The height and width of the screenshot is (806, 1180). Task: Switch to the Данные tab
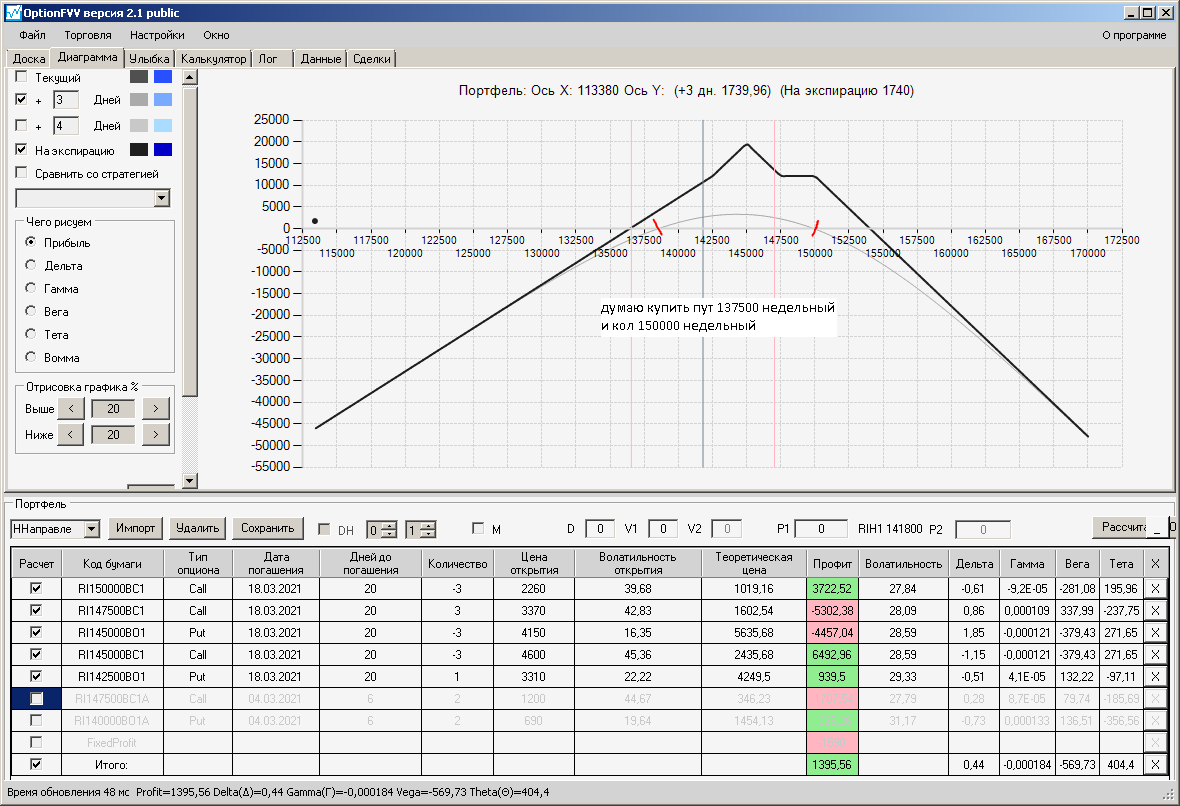click(321, 59)
